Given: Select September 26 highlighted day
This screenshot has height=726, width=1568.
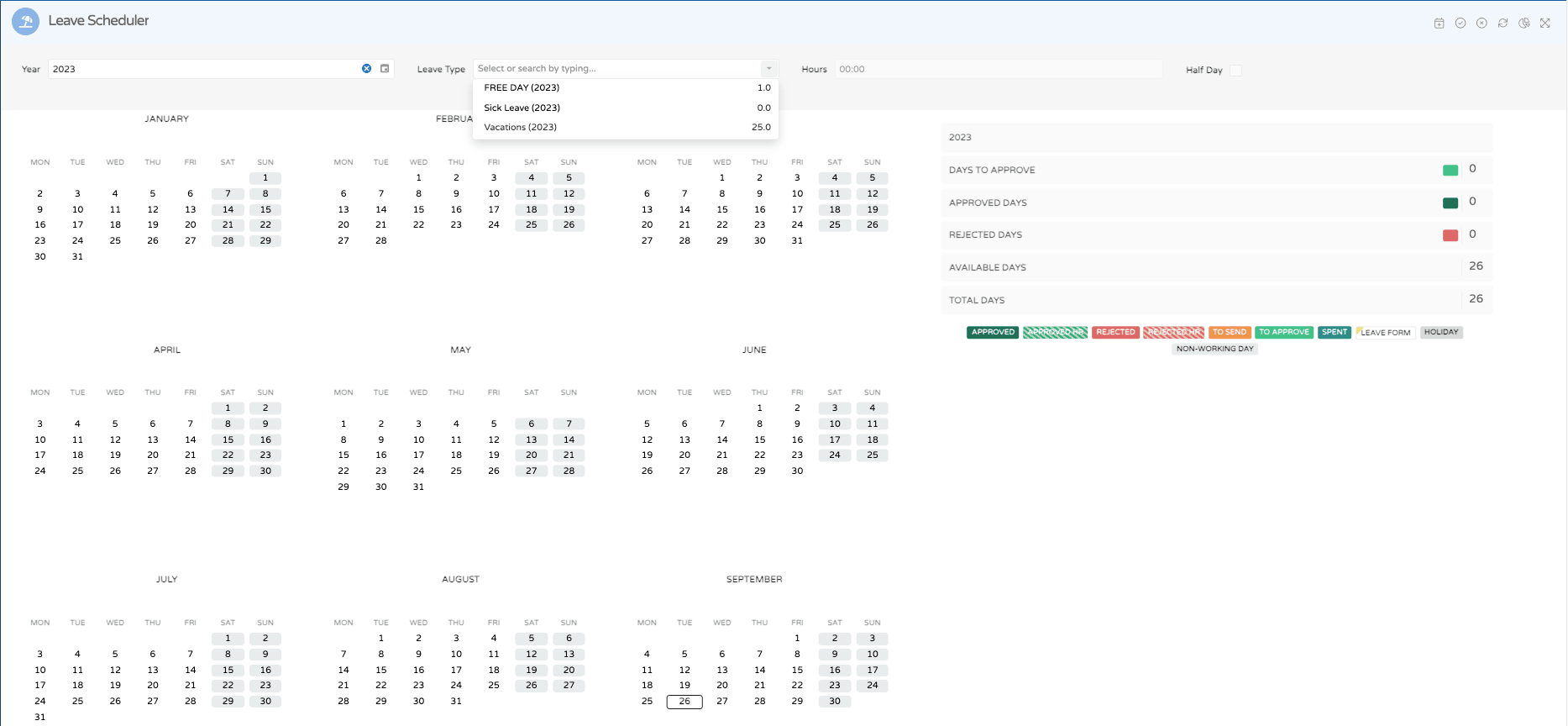Looking at the screenshot, I should [684, 702].
